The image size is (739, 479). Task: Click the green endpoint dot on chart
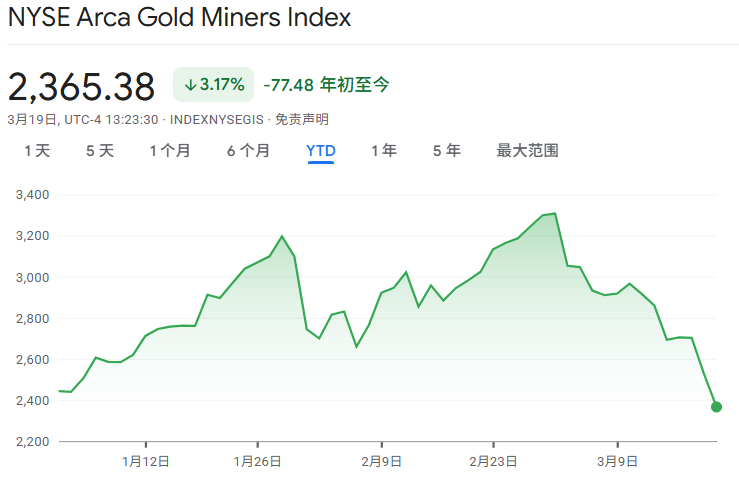[x=716, y=406]
